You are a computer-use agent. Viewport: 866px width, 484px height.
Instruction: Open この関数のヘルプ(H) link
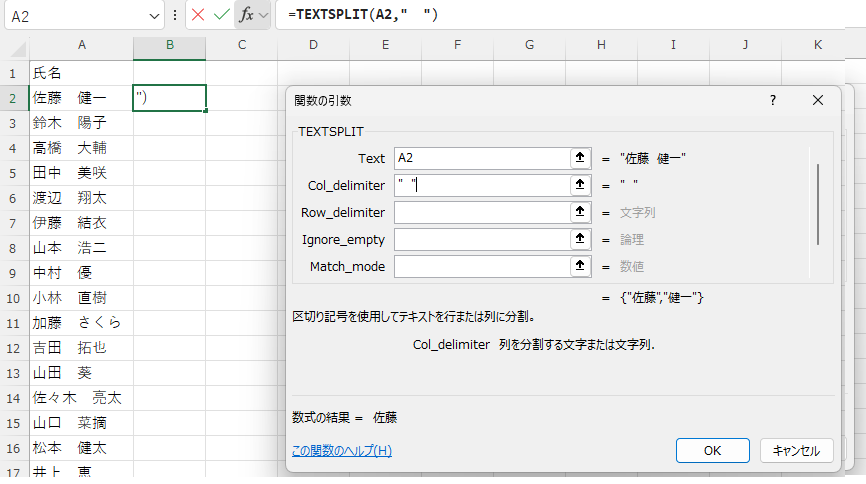point(341,451)
